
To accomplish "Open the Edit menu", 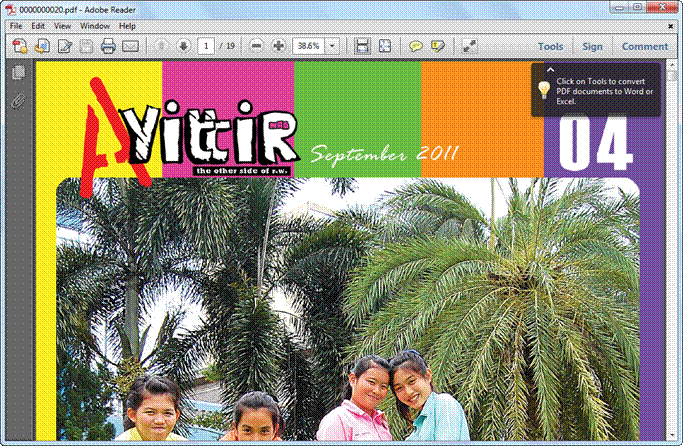I will [x=38, y=26].
